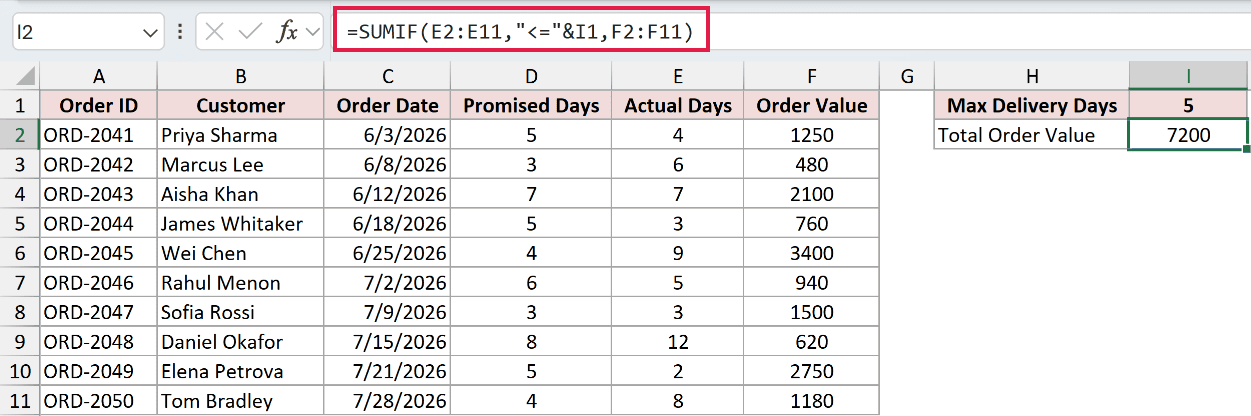Click the Total Order Value label cell
1251x416 pixels.
(x=1031, y=135)
